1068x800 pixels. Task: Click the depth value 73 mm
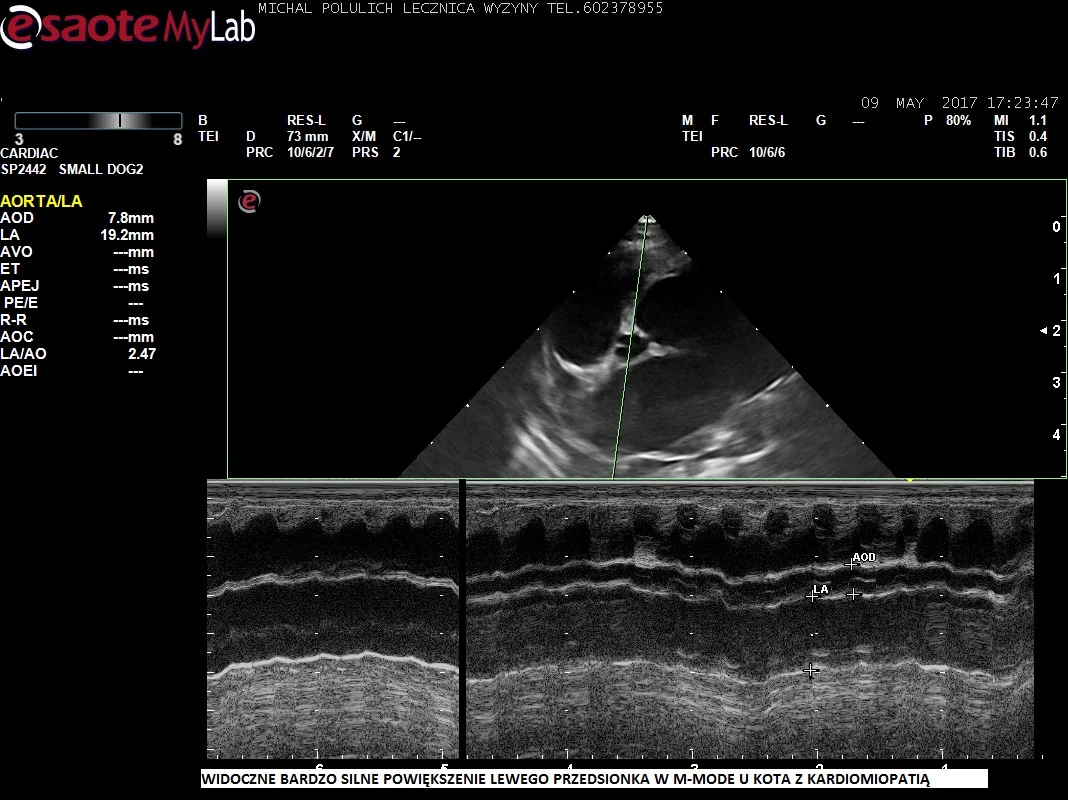pyautogui.click(x=307, y=137)
